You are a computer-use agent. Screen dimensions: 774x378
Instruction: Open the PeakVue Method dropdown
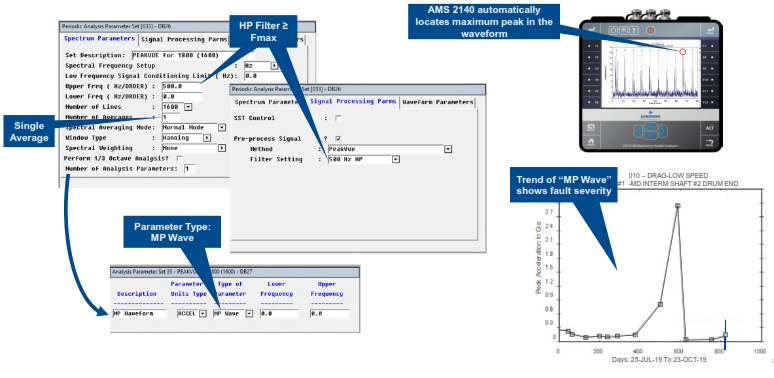[448, 149]
